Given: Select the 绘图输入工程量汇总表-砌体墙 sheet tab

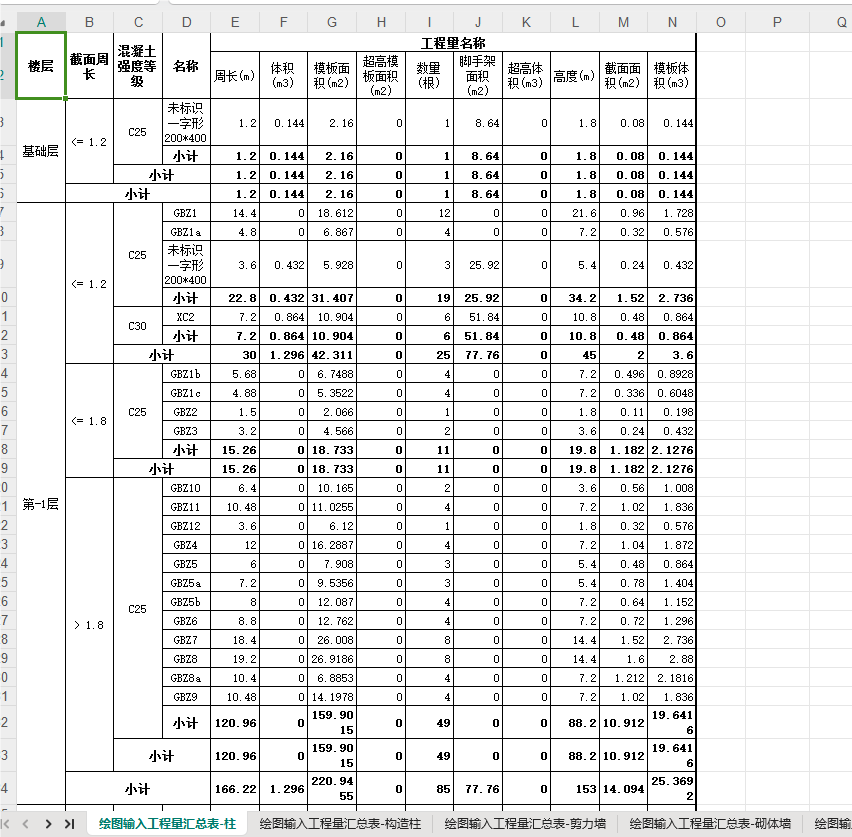Looking at the screenshot, I should pyautogui.click(x=710, y=824).
